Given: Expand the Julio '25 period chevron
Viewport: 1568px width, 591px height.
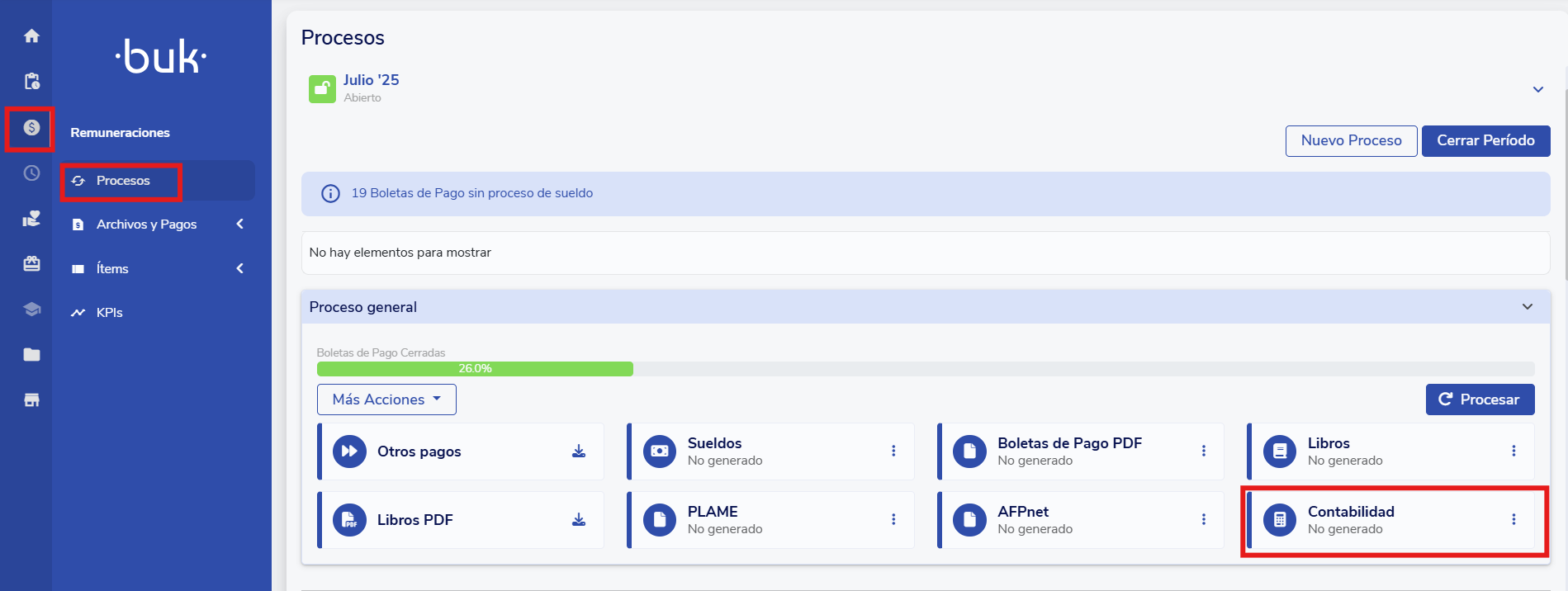Looking at the screenshot, I should pyautogui.click(x=1538, y=89).
